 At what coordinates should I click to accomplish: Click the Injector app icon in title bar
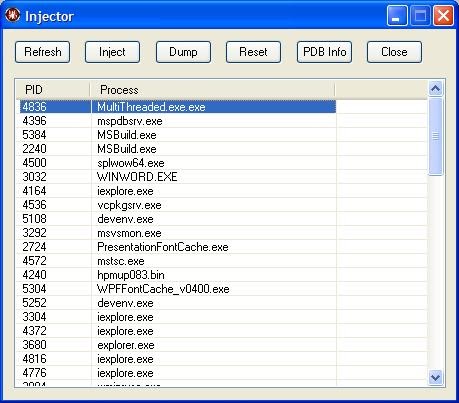[x=12, y=15]
